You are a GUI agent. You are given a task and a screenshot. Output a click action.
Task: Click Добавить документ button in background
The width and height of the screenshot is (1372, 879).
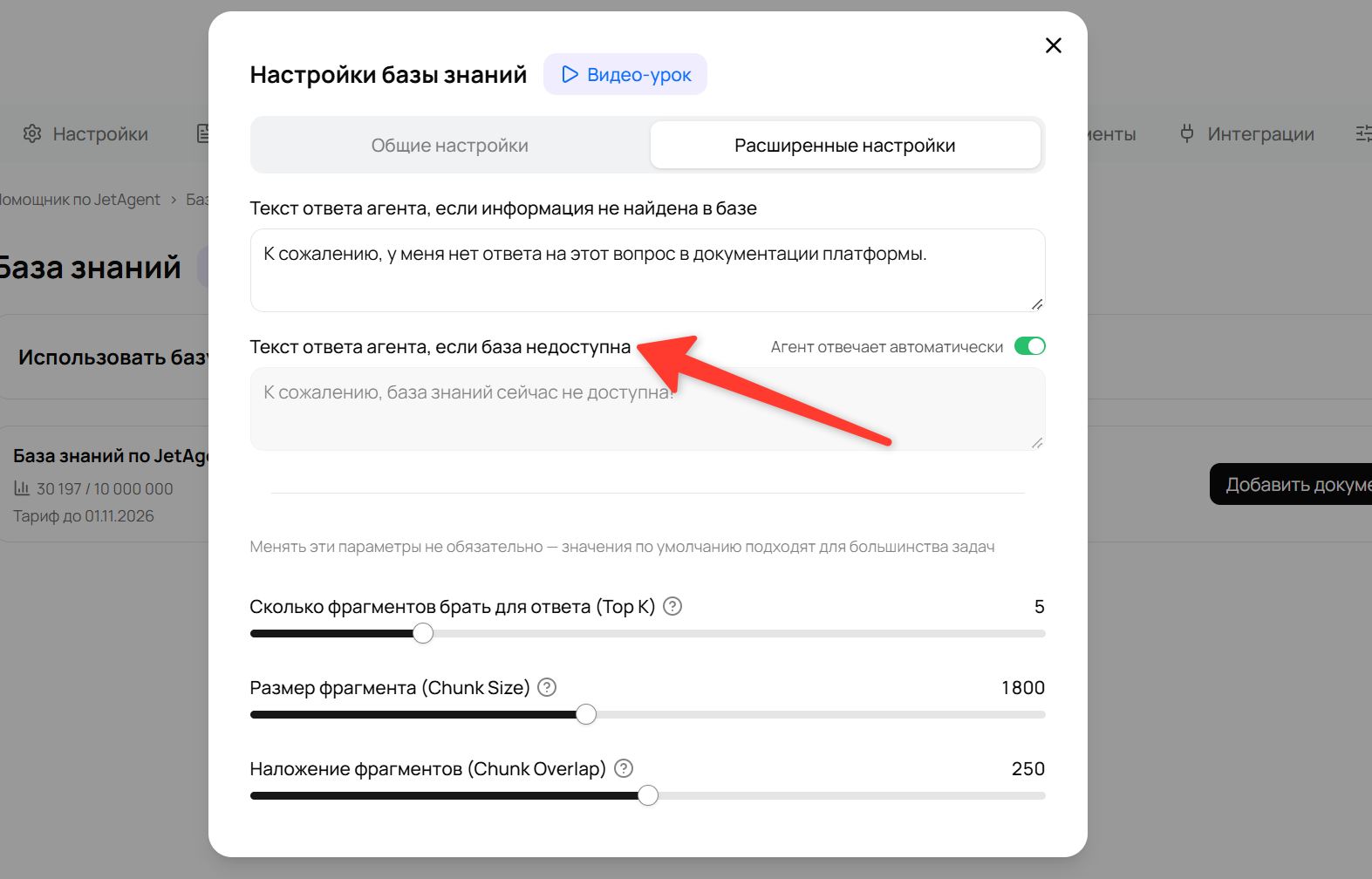point(1291,484)
